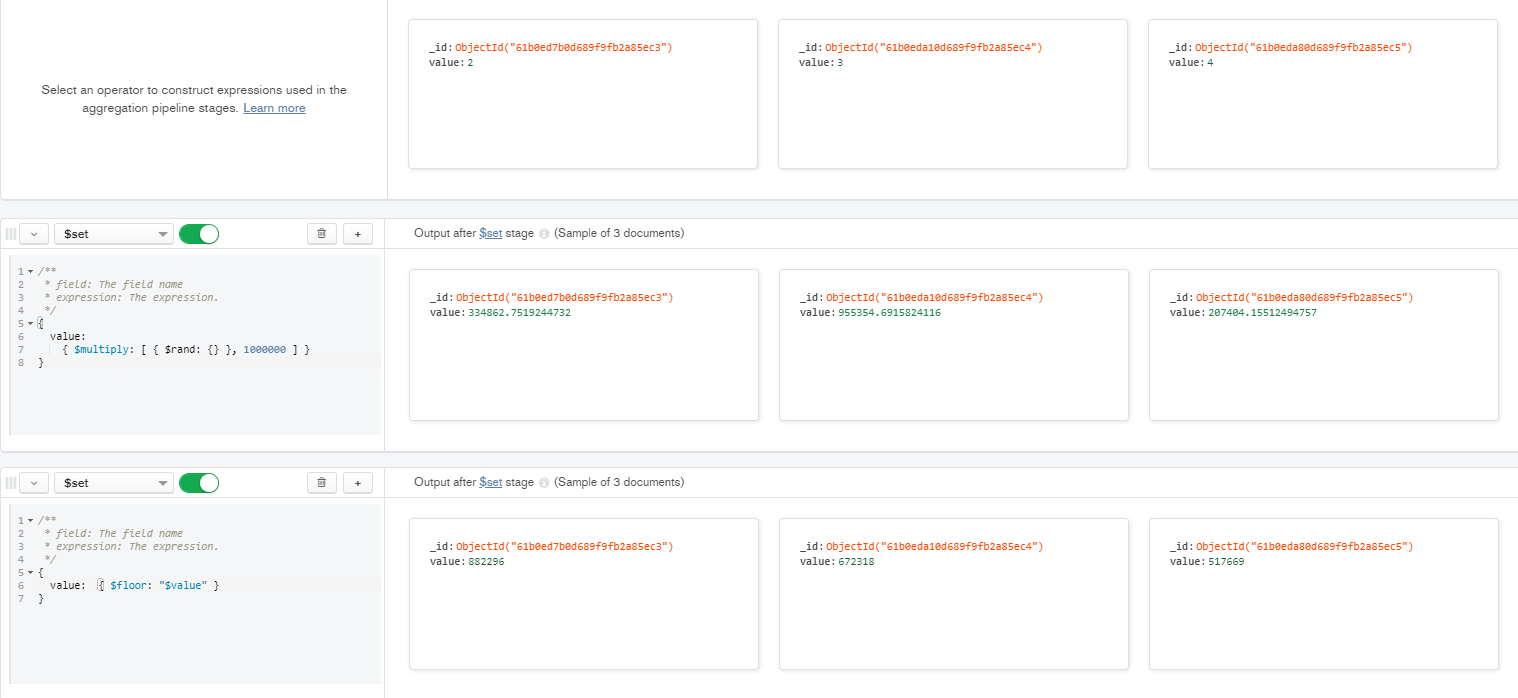Click value 334862.7519244732 in the output
Screen dimensions: 1518x698
coord(519,313)
